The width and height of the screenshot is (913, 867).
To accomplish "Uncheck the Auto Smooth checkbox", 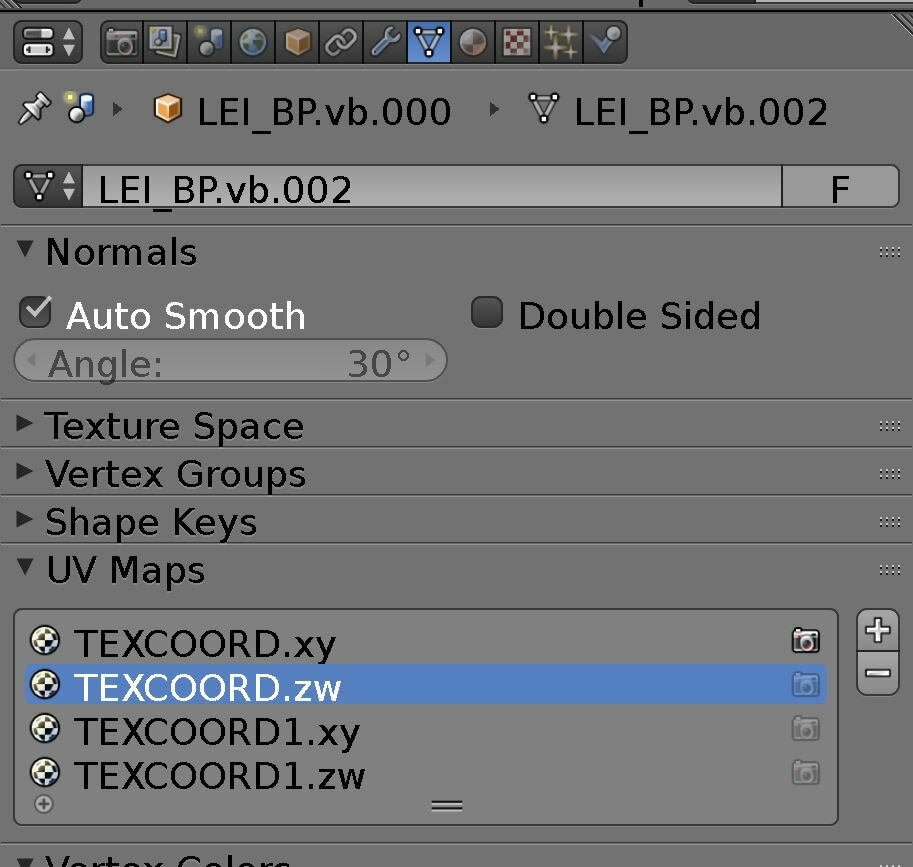I will (x=35, y=312).
